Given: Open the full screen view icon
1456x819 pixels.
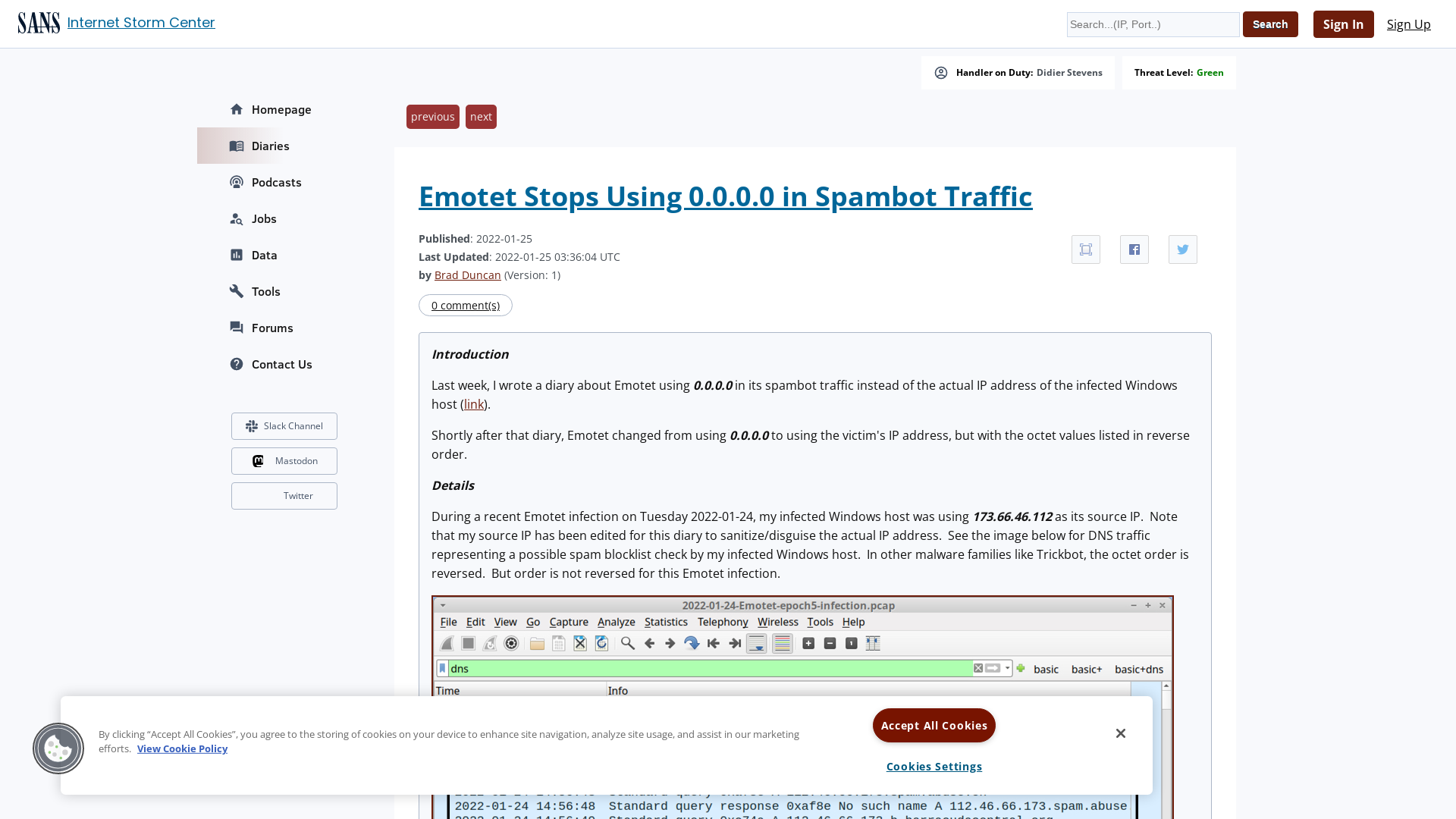Looking at the screenshot, I should click(1086, 249).
